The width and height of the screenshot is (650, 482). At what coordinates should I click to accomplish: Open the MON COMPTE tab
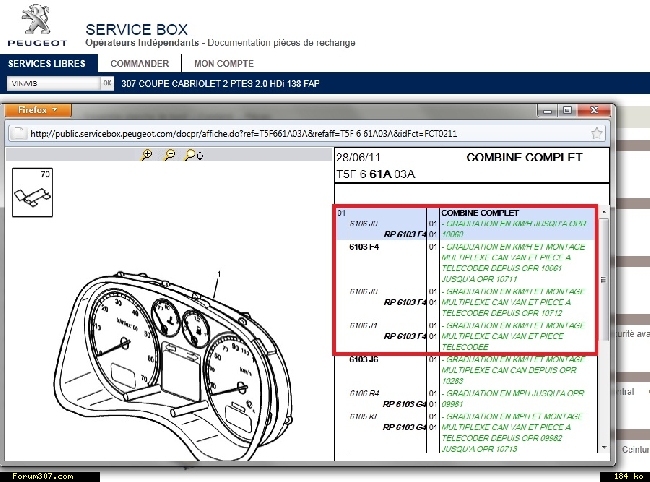pyautogui.click(x=224, y=63)
